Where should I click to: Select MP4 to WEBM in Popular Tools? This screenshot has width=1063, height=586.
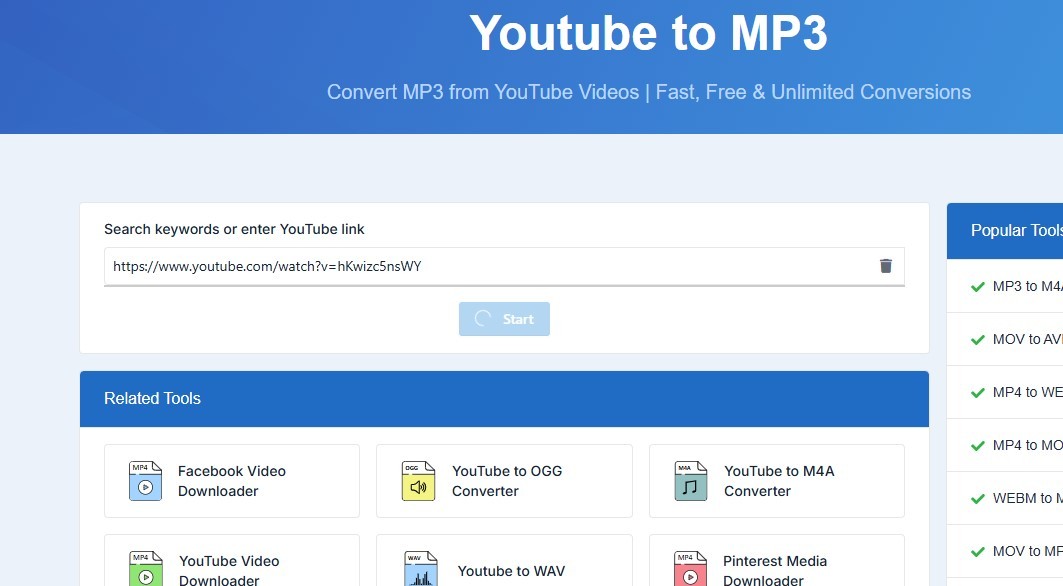pyautogui.click(x=1005, y=392)
